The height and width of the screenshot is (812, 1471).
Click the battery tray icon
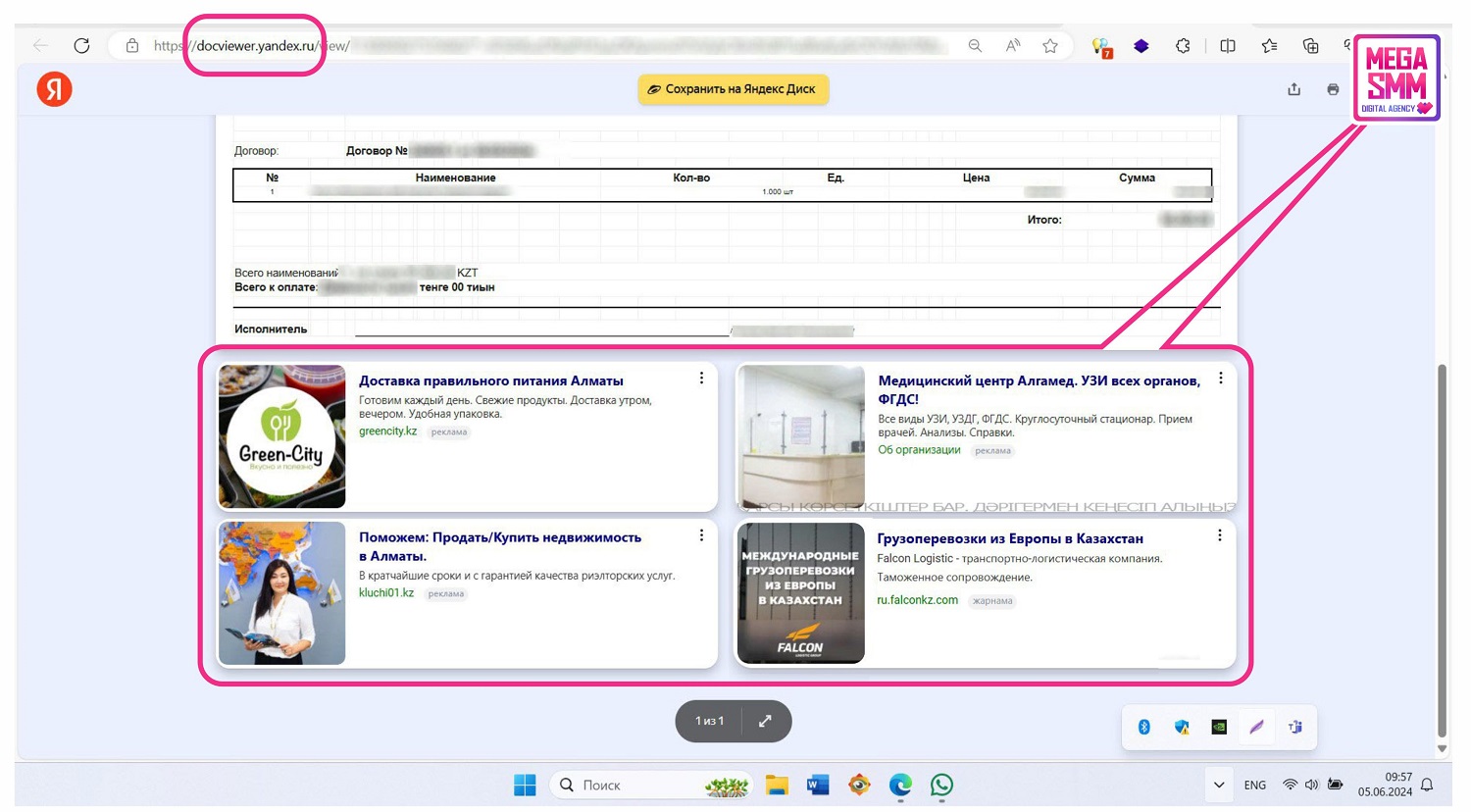(x=1335, y=785)
